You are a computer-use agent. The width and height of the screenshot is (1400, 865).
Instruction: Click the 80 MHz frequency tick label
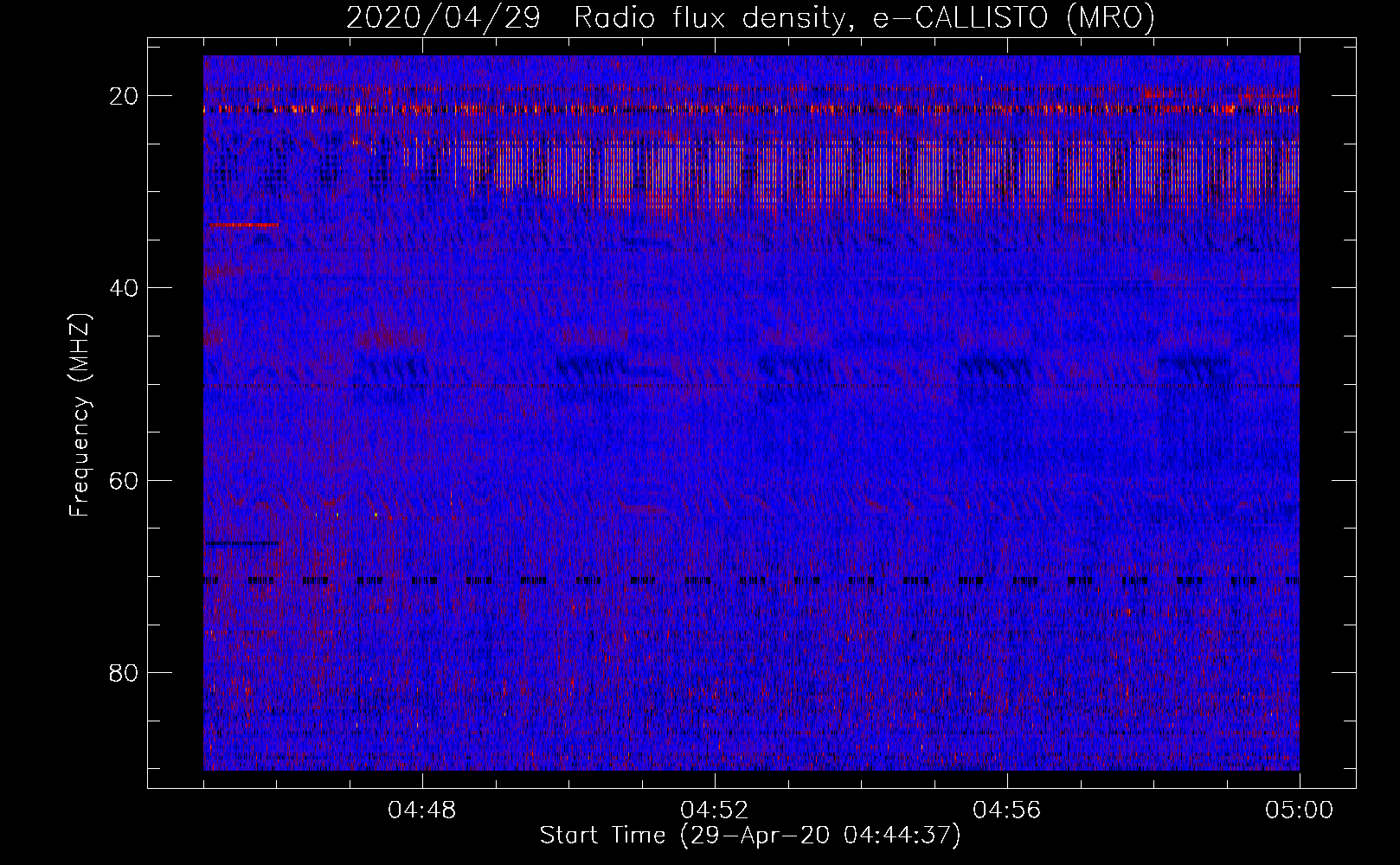point(124,672)
